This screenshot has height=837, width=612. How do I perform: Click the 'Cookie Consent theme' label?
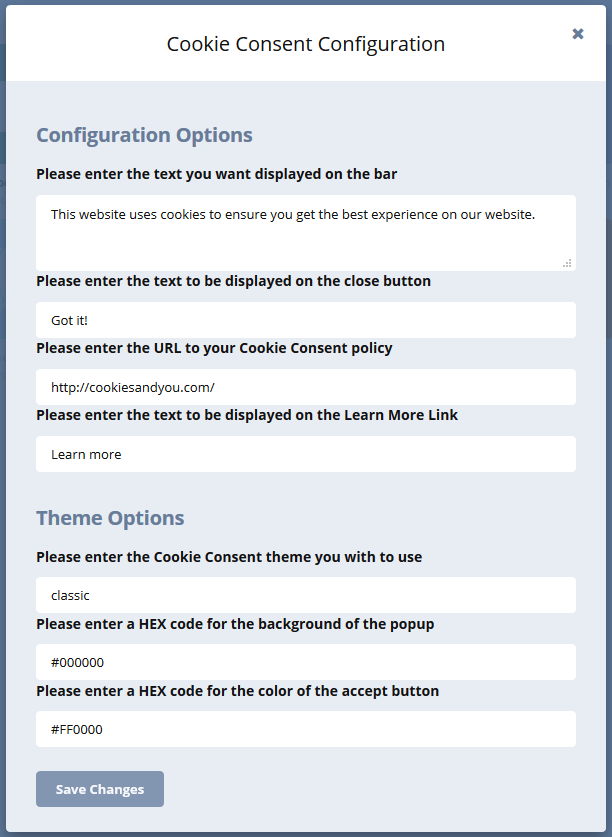tap(229, 557)
